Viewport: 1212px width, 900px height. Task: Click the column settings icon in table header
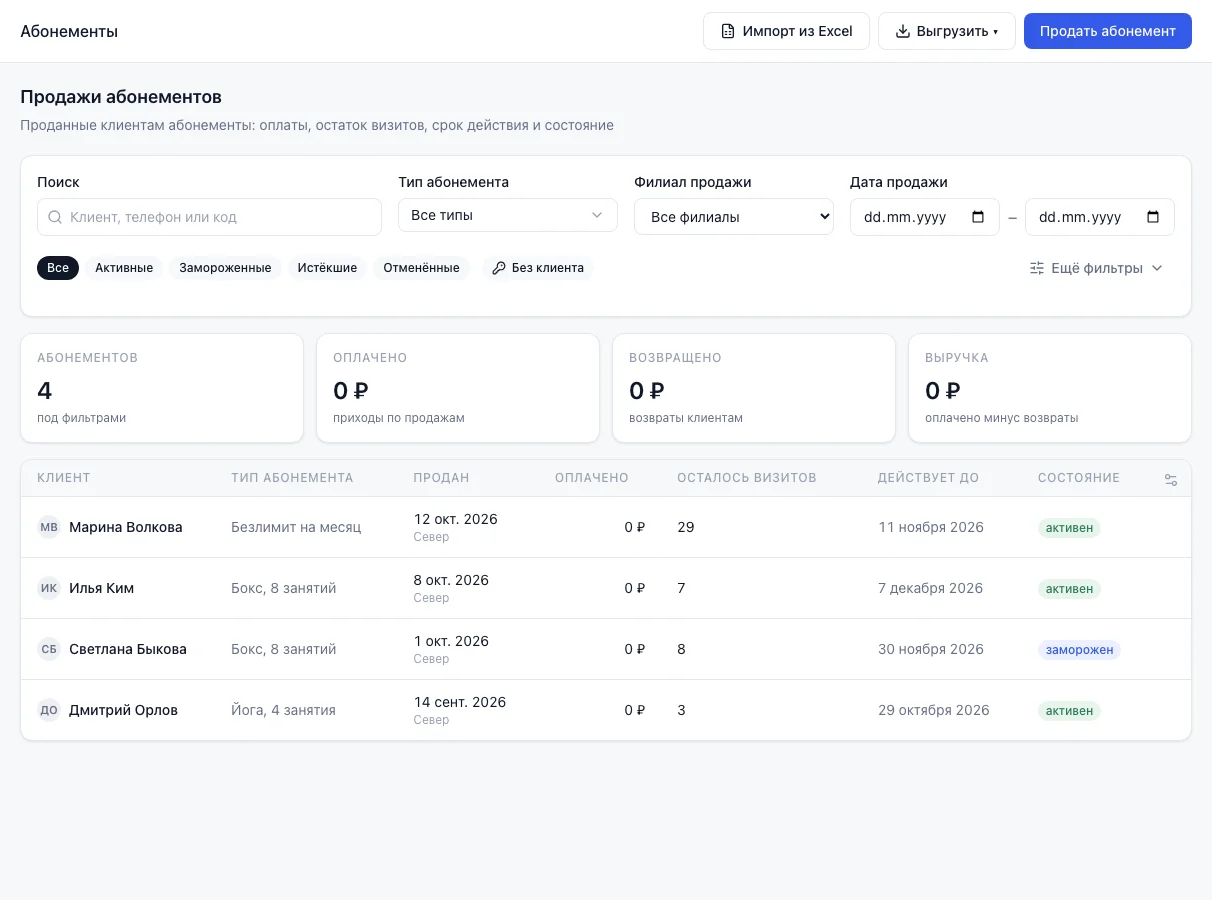(1171, 480)
